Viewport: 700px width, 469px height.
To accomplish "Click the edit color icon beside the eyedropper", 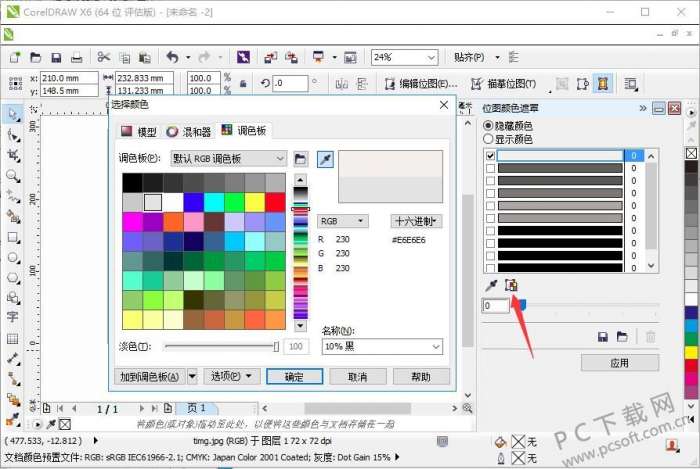I will (511, 285).
